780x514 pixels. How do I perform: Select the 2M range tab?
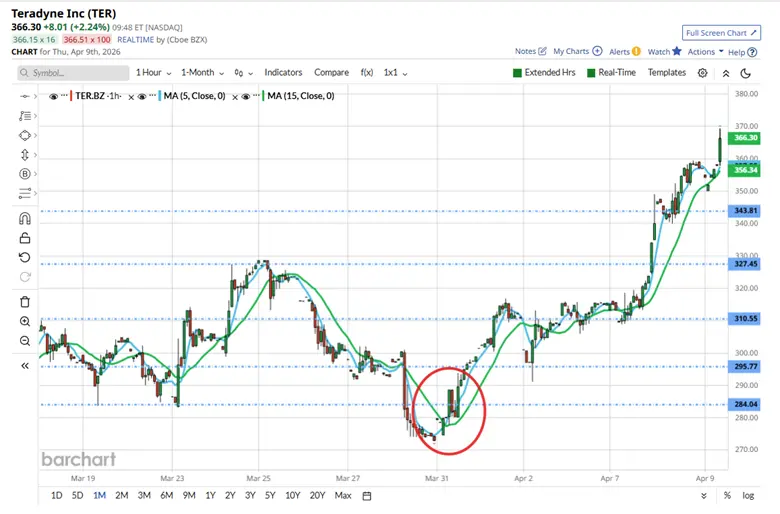[x=122, y=496]
